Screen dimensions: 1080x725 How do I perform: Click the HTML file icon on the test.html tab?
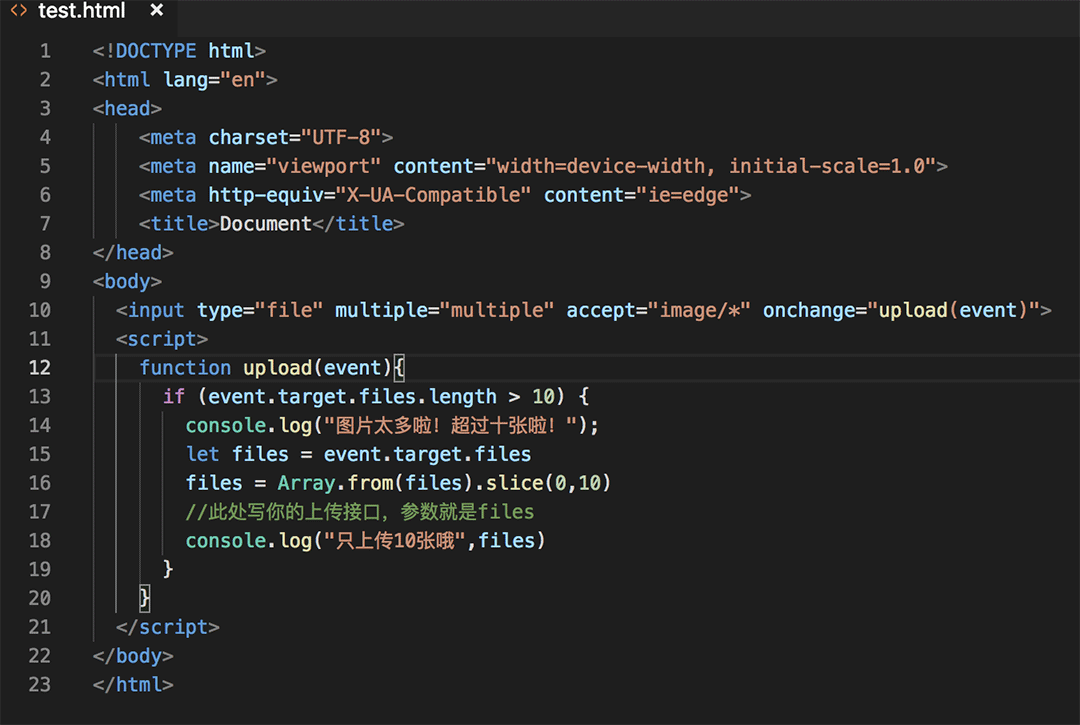click(x=19, y=10)
